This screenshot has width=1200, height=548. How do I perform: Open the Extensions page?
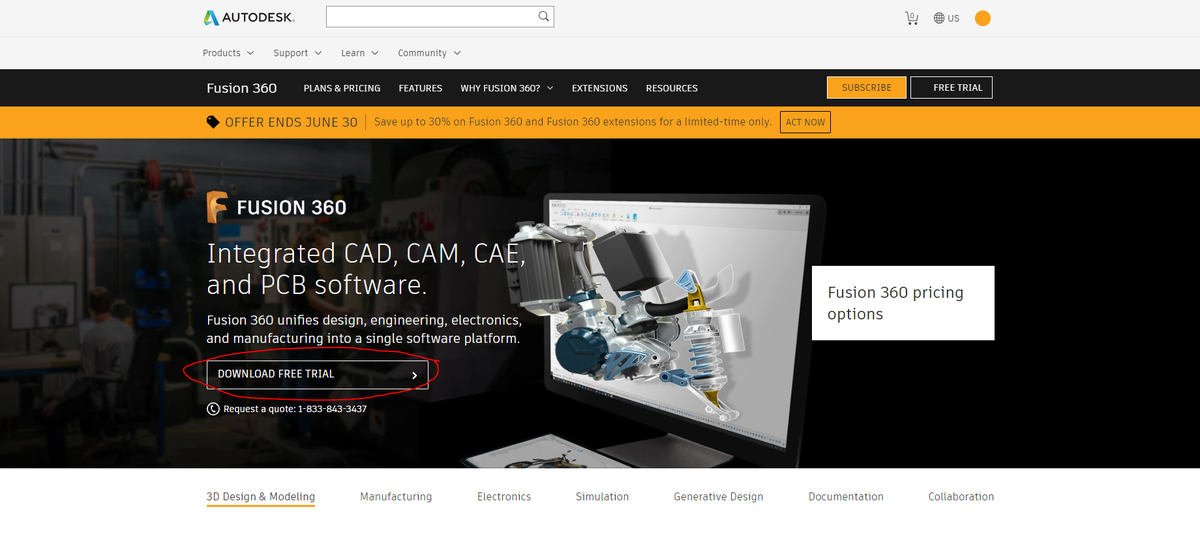600,88
